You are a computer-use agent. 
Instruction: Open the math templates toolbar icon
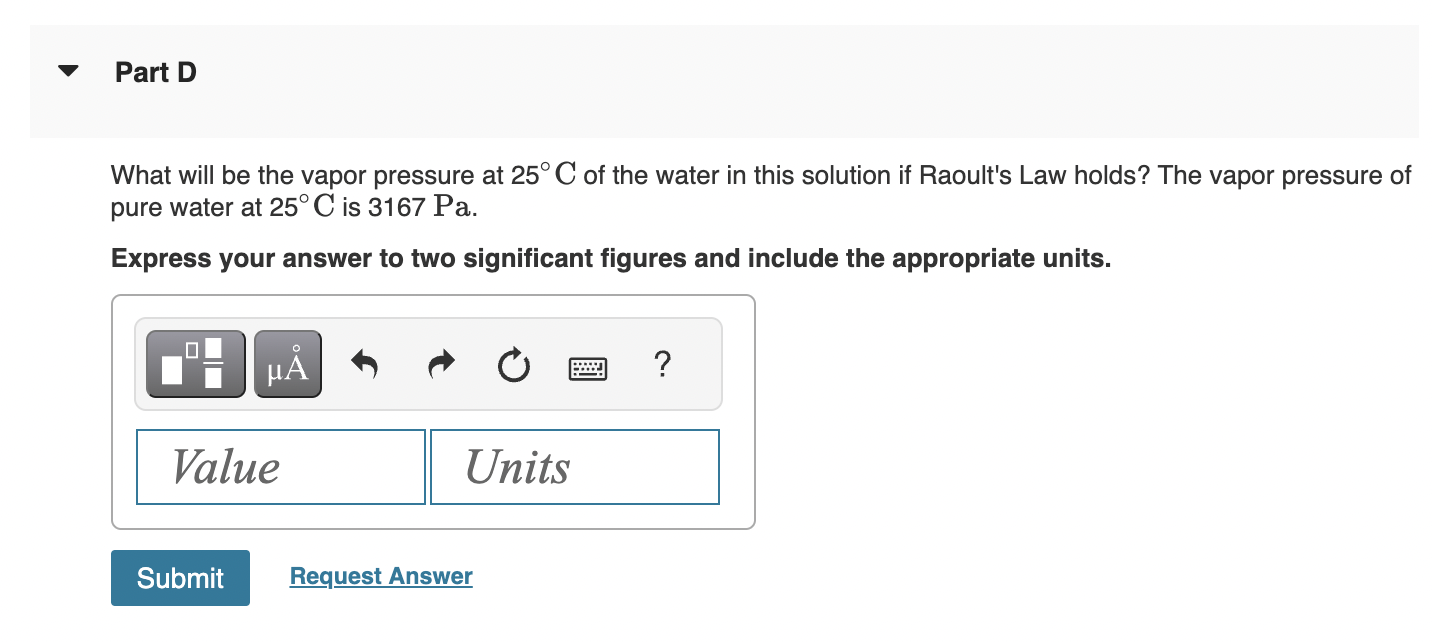click(195, 363)
